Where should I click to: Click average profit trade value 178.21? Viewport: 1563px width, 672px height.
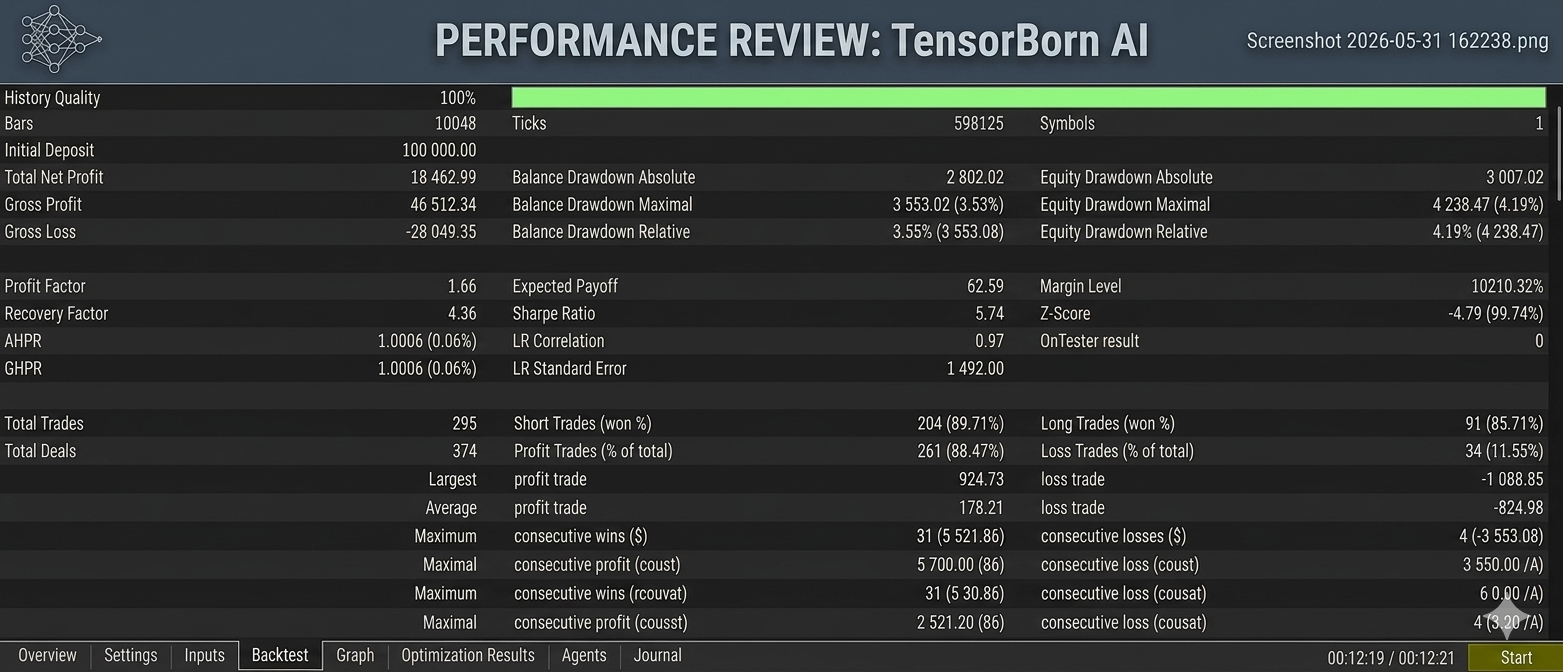pos(981,507)
